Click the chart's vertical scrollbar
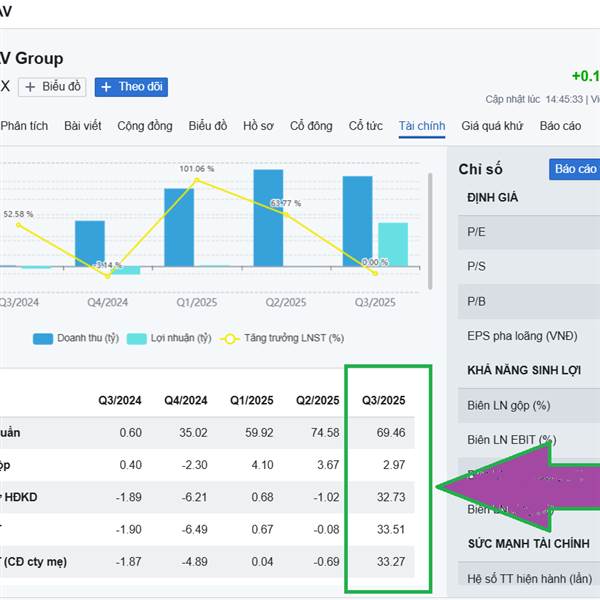This screenshot has height=600, width=600. (430, 231)
